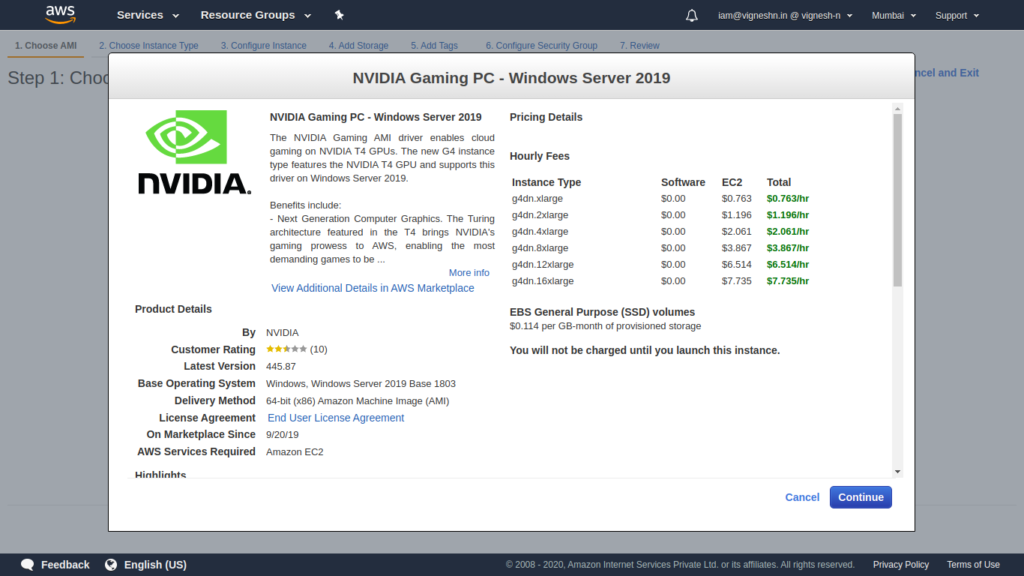Viewport: 1024px width, 576px height.
Task: Click the Latest Version value 445.87
Action: 281,367
